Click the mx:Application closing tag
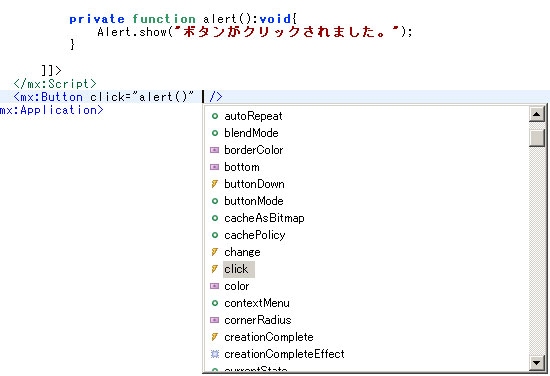 coord(52,110)
